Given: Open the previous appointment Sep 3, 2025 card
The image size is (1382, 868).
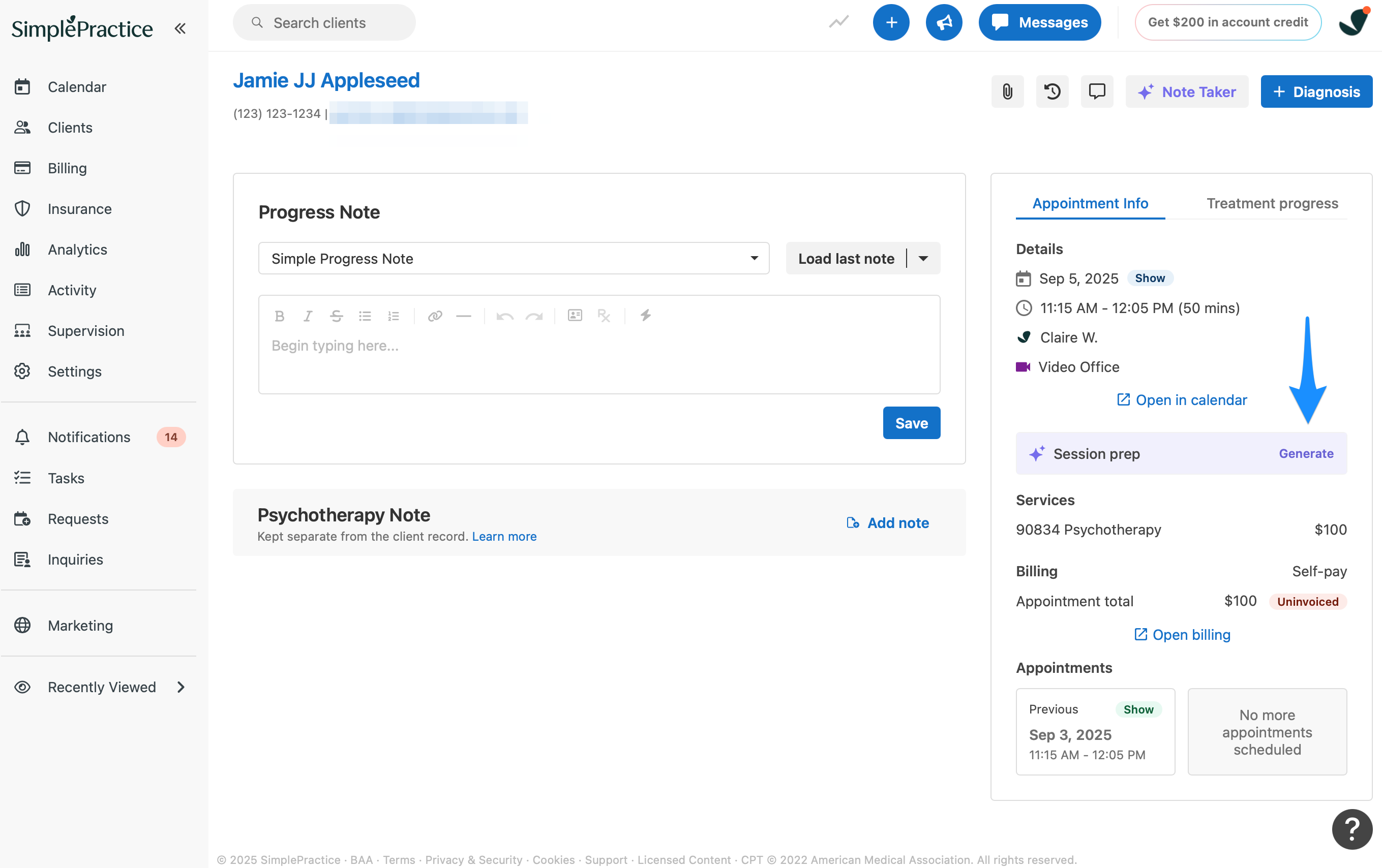Looking at the screenshot, I should [x=1095, y=731].
